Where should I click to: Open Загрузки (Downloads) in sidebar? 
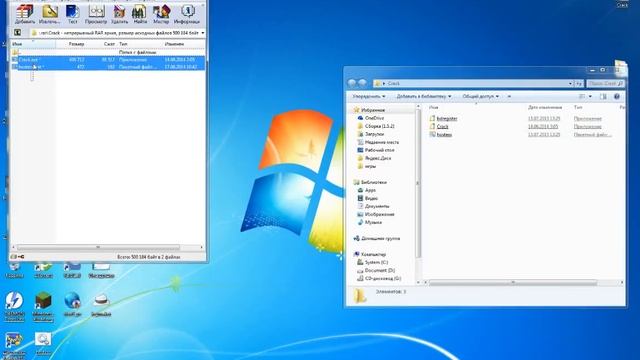coord(371,134)
